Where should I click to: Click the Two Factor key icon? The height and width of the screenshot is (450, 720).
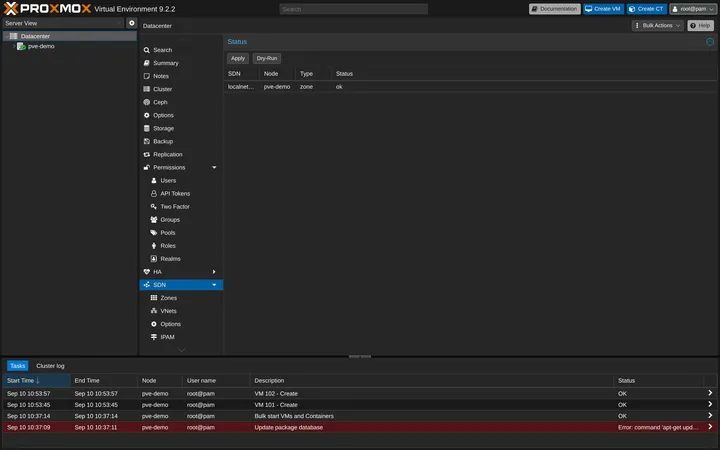pos(154,207)
